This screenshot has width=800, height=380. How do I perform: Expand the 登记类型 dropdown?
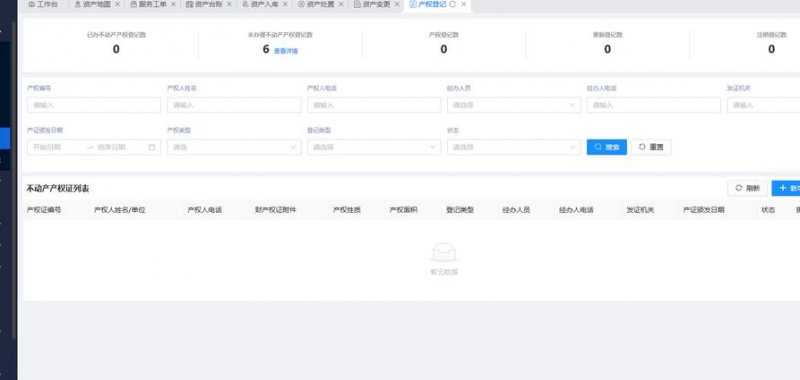[374, 147]
